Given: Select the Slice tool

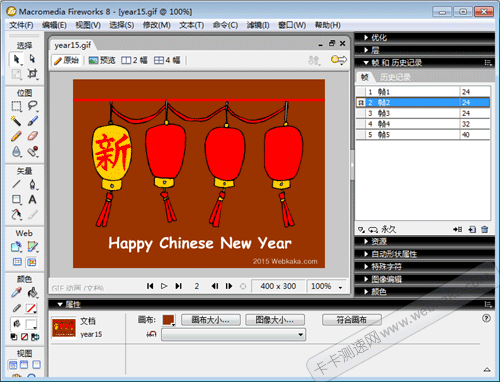Looking at the screenshot, I should pos(32,247).
